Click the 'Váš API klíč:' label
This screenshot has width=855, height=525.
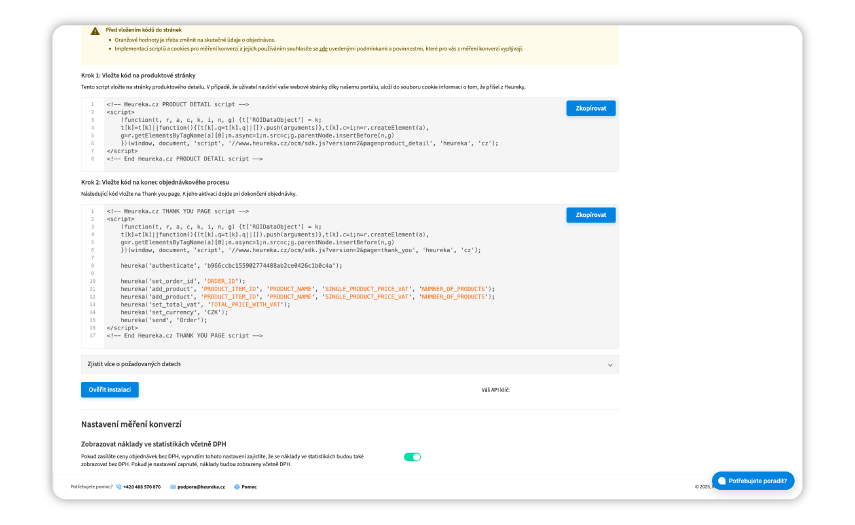tap(496, 390)
